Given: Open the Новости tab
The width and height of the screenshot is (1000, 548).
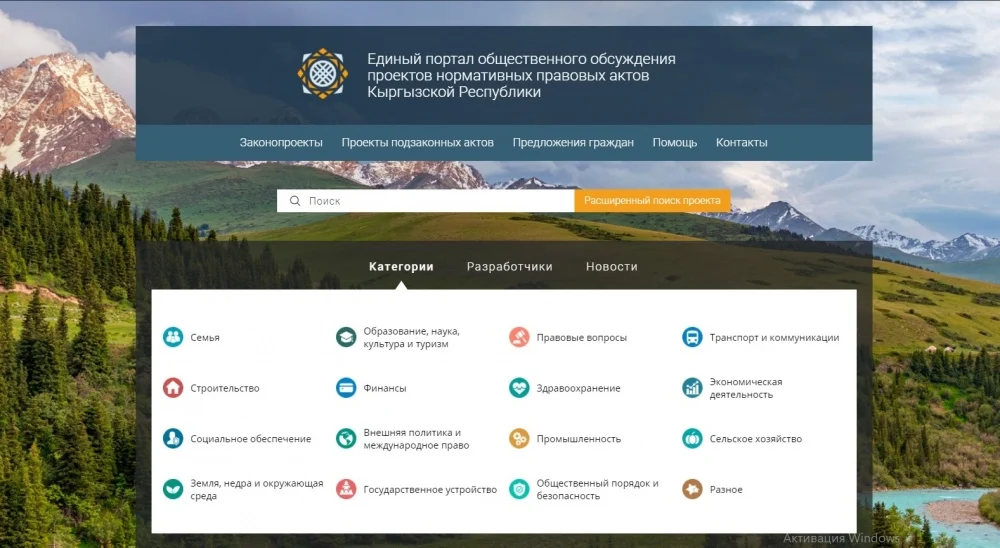Looking at the screenshot, I should 611,267.
